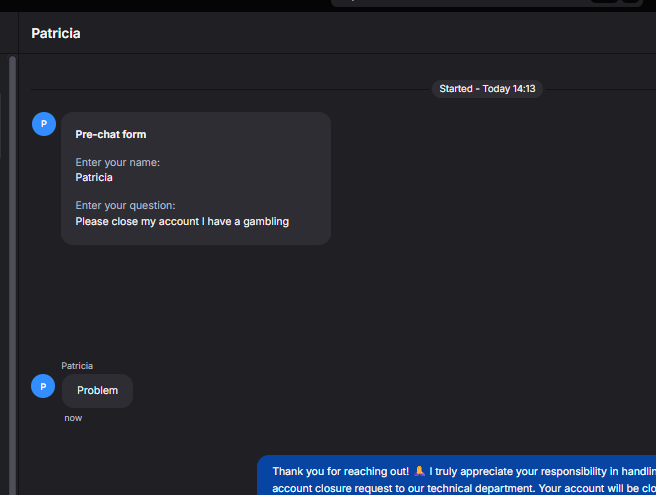Click the Patricia chat header title

click(56, 33)
